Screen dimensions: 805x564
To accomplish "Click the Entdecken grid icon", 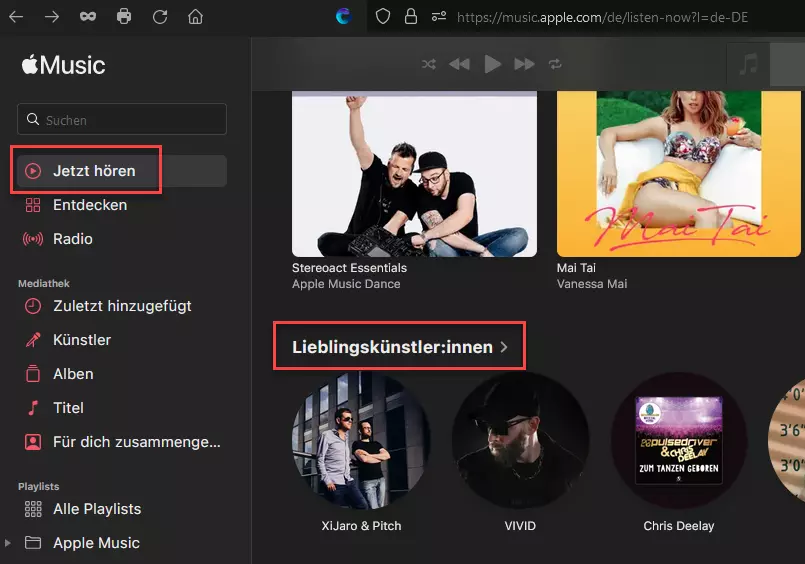I will tap(33, 205).
